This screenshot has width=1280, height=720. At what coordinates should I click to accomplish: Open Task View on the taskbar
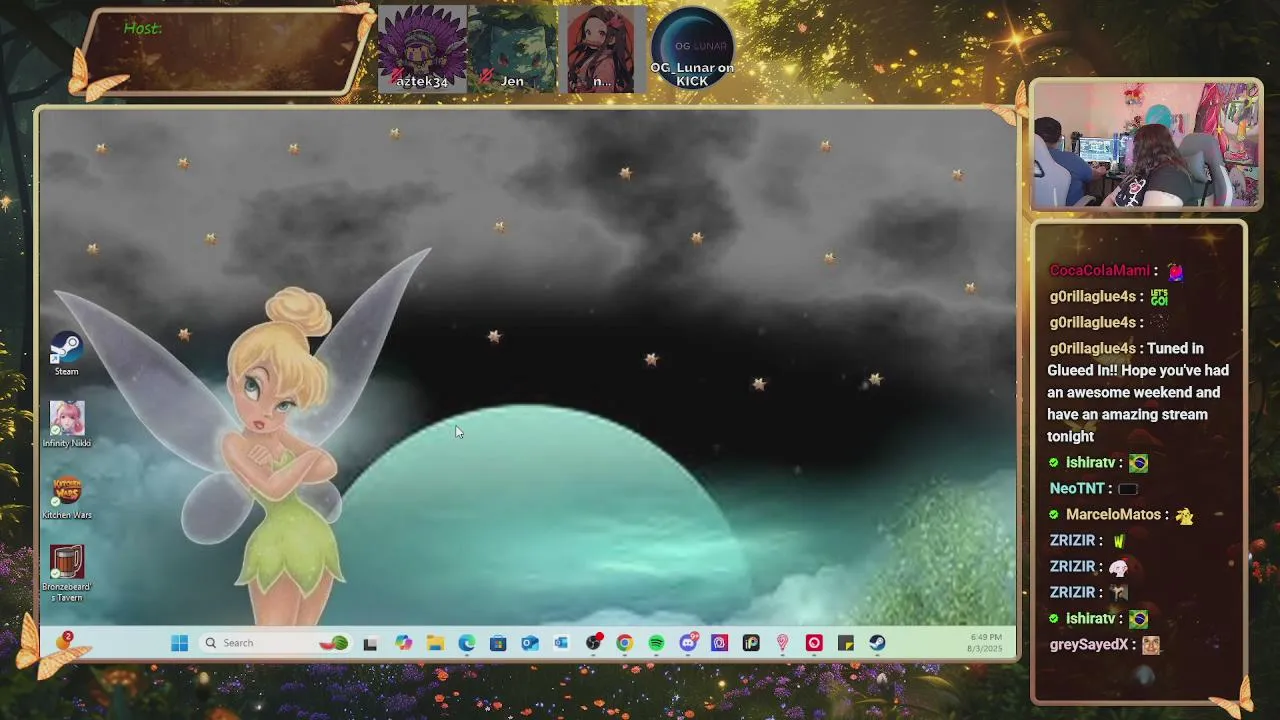coord(370,643)
